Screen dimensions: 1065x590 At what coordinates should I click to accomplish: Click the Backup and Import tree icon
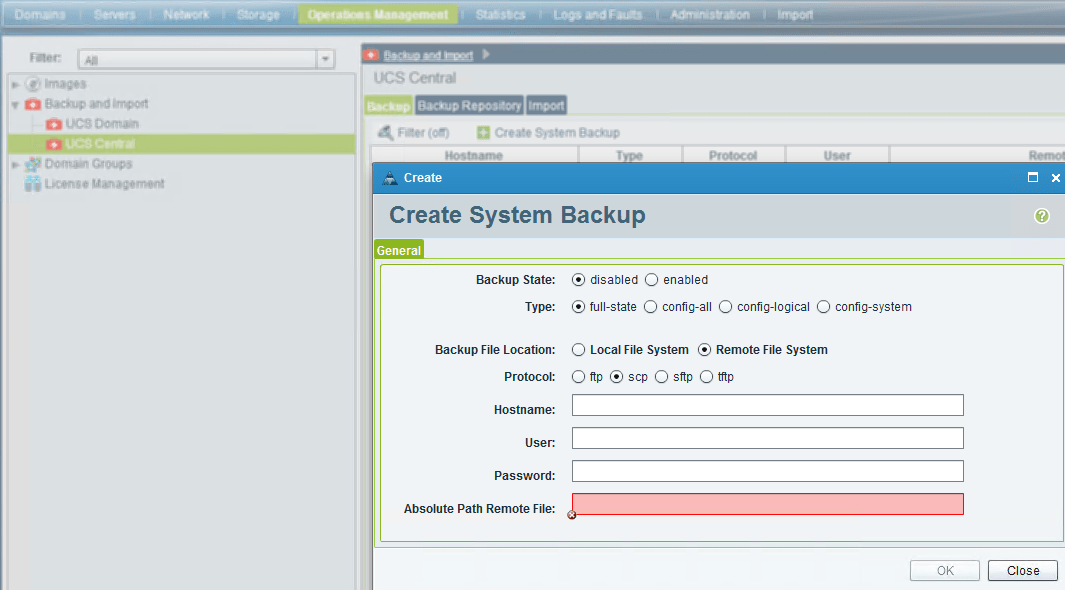coord(33,104)
